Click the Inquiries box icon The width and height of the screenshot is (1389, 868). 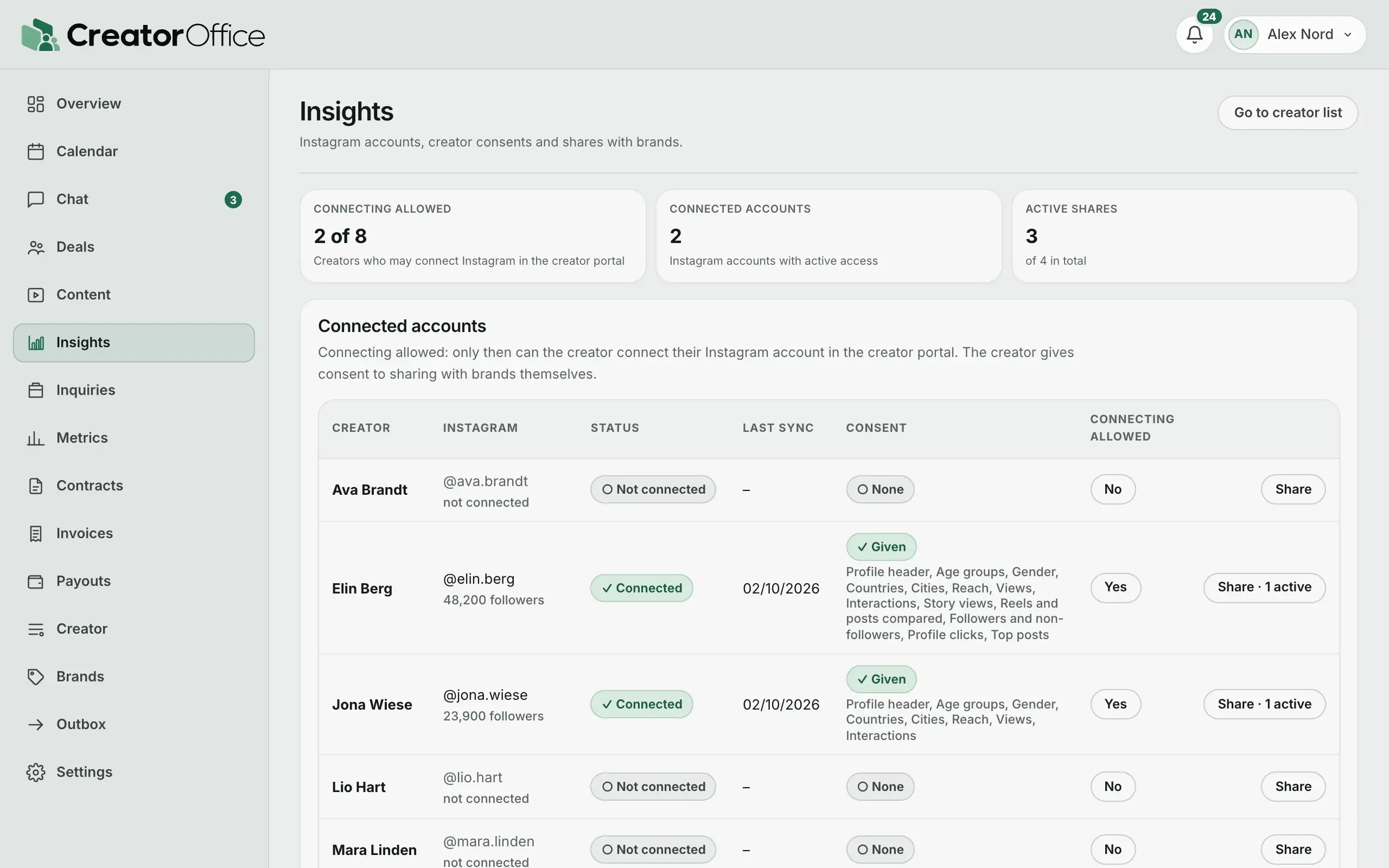[36, 391]
